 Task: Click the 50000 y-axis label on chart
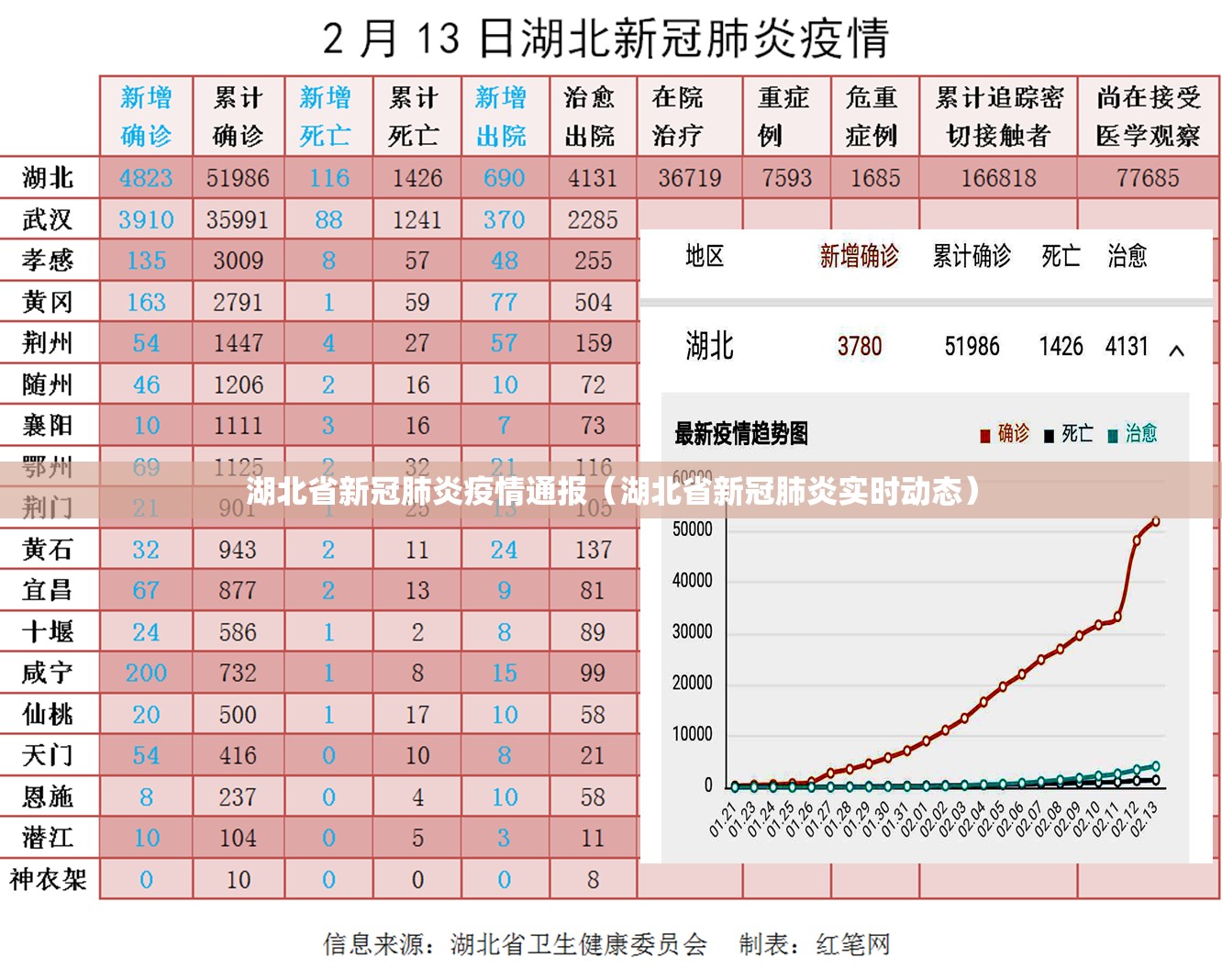(693, 529)
